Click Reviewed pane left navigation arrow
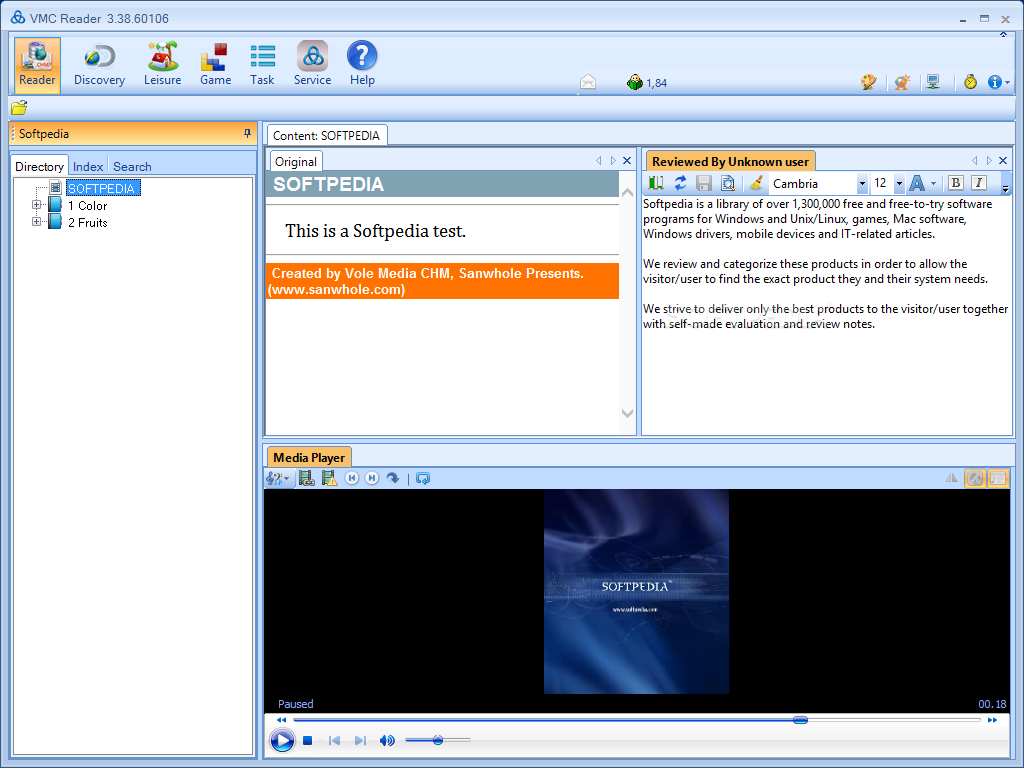 point(975,161)
